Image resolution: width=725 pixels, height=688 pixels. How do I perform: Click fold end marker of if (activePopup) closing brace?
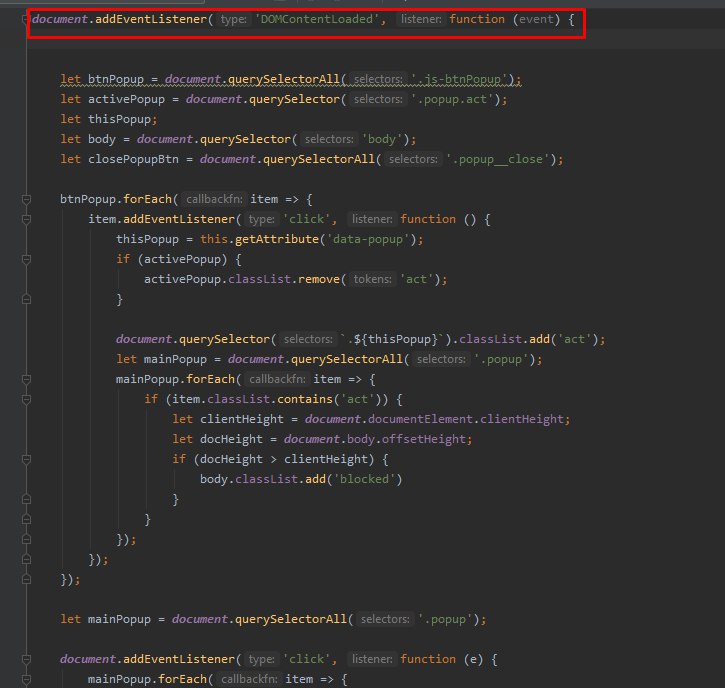click(x=26, y=299)
